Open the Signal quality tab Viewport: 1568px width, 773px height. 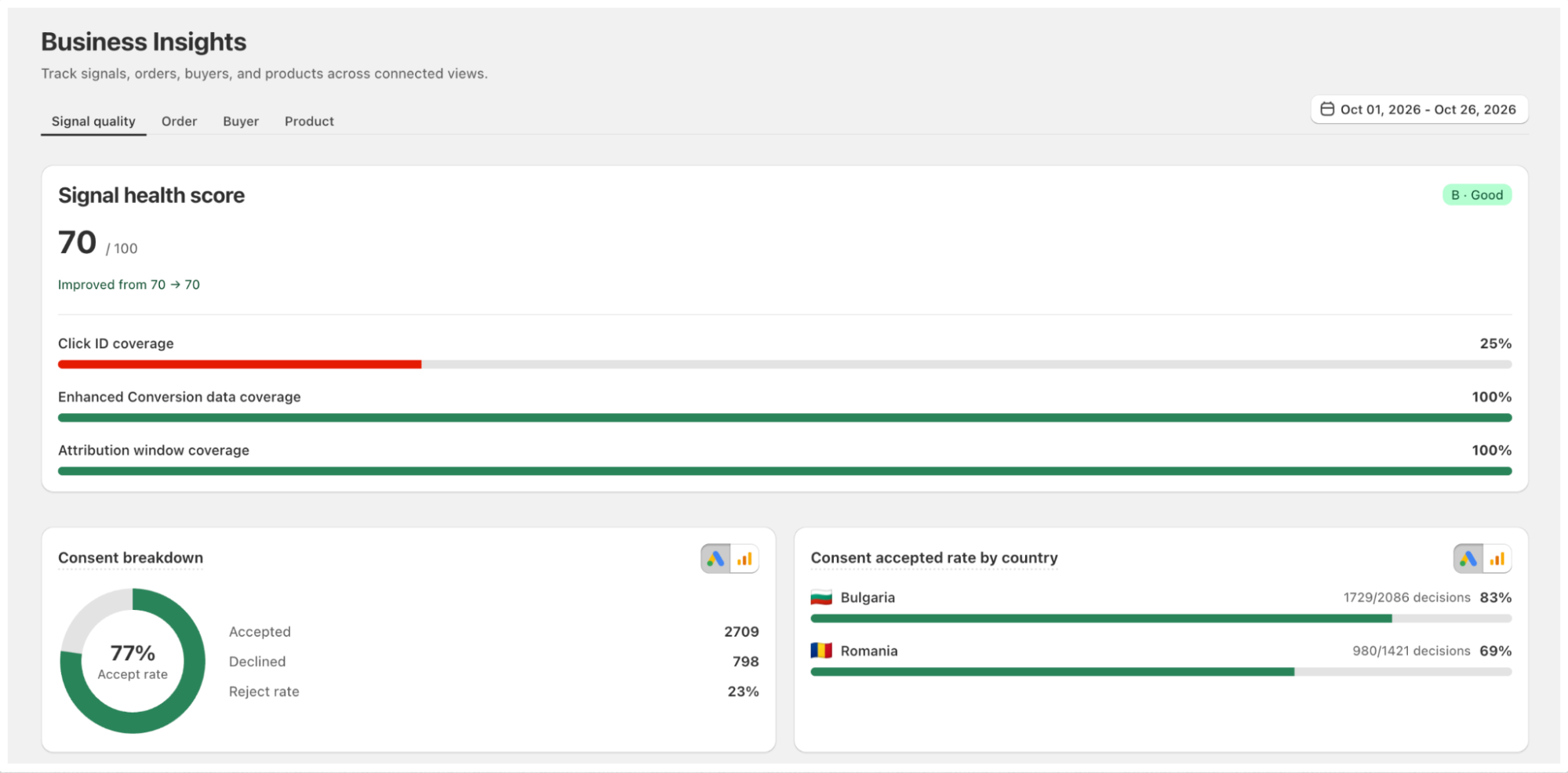(x=93, y=122)
